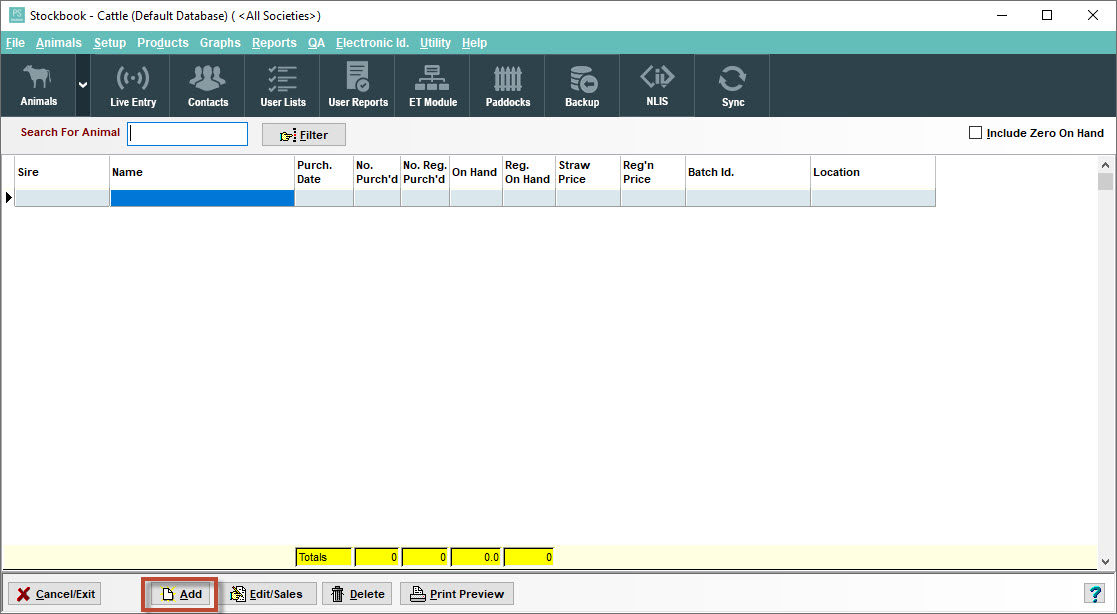Start a Backup from the toolbar
This screenshot has height=614, width=1117.
(582, 85)
